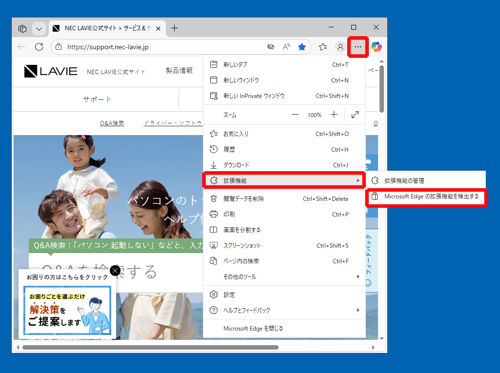The width and height of the screenshot is (500, 373).
Task: Expand ヘルプとフィードバック submenu
Action: pyautogui.click(x=284, y=310)
